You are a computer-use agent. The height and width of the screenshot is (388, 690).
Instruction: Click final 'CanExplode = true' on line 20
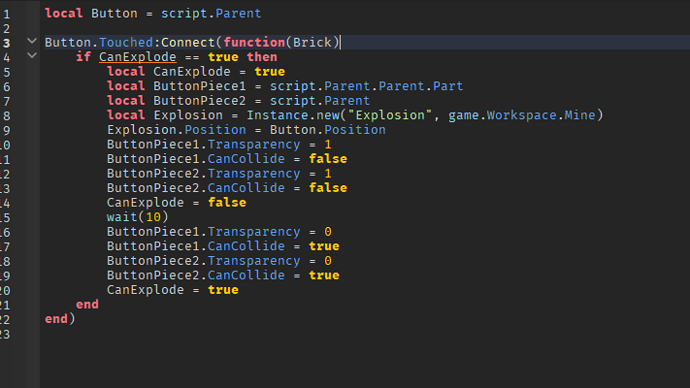coord(172,290)
